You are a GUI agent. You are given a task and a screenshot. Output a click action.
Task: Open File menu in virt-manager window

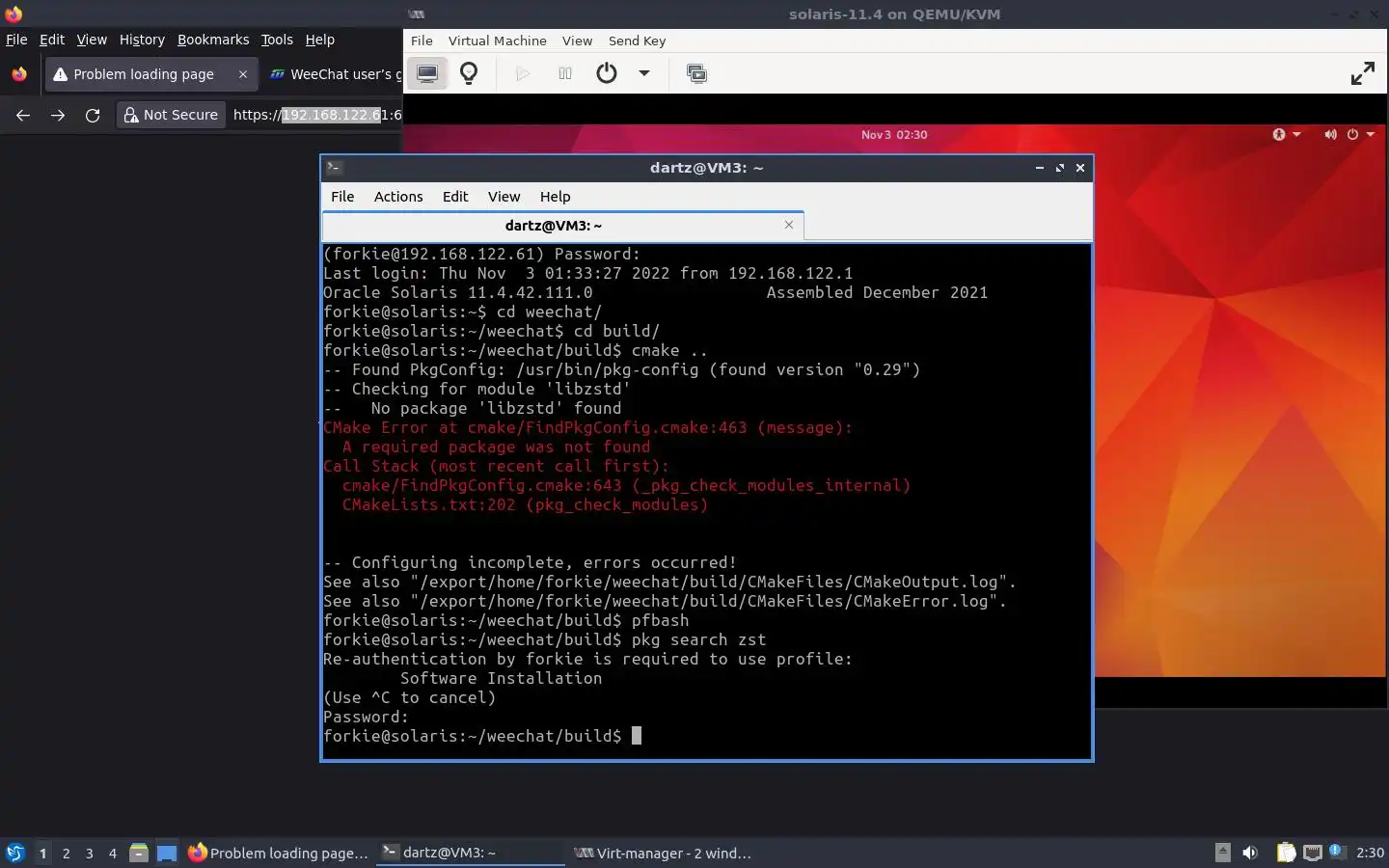[422, 41]
